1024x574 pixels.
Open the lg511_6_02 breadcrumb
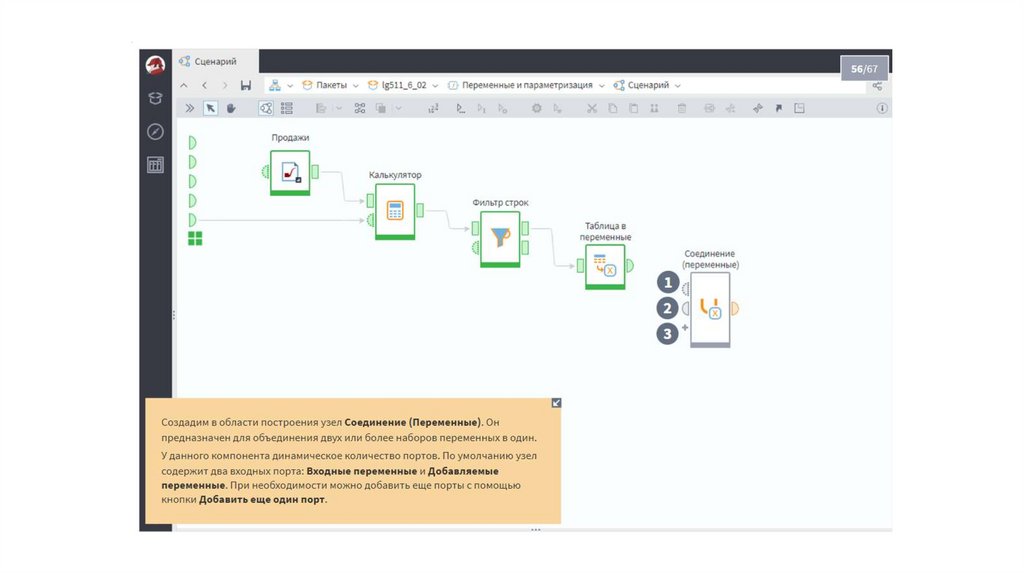click(397, 86)
